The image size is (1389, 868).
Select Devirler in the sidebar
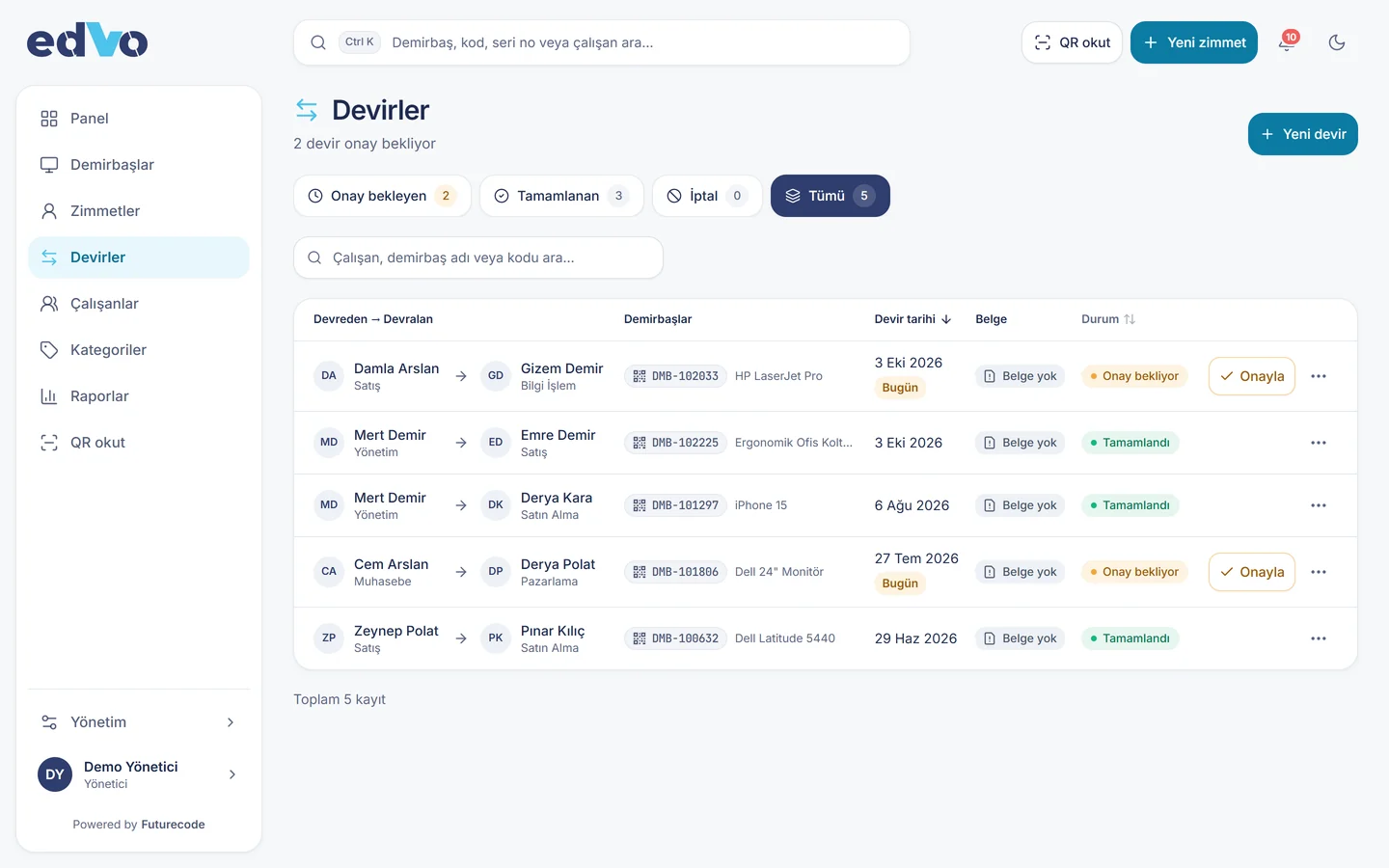click(x=139, y=258)
